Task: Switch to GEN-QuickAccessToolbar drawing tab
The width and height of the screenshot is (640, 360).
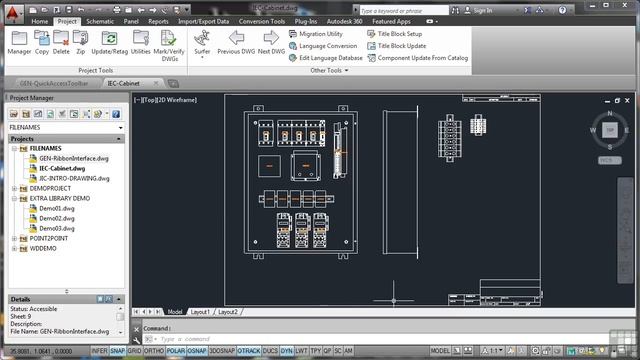Action: [x=54, y=83]
